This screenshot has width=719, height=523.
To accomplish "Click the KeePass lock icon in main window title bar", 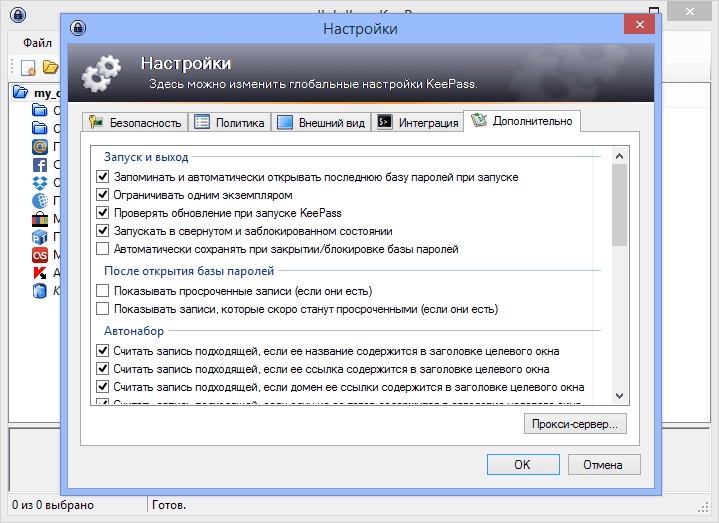I will click(x=18, y=15).
